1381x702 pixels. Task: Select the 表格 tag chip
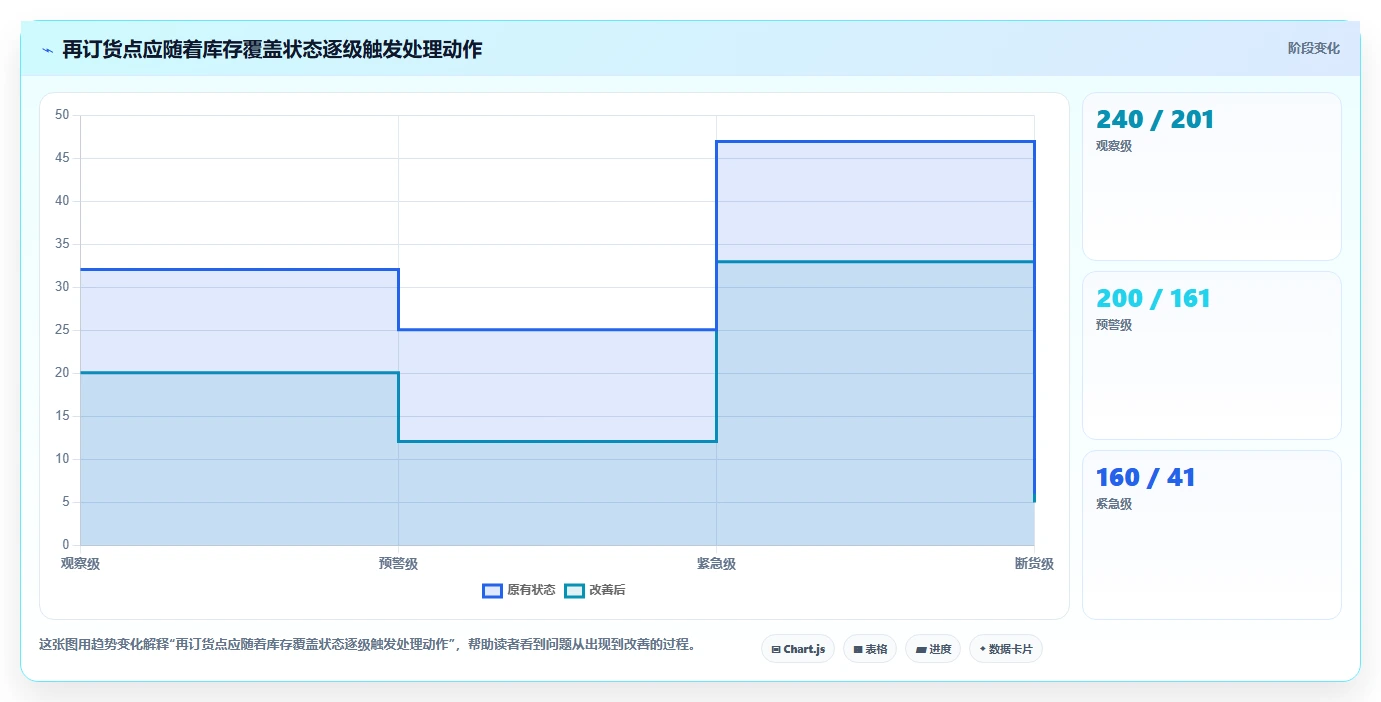click(870, 649)
